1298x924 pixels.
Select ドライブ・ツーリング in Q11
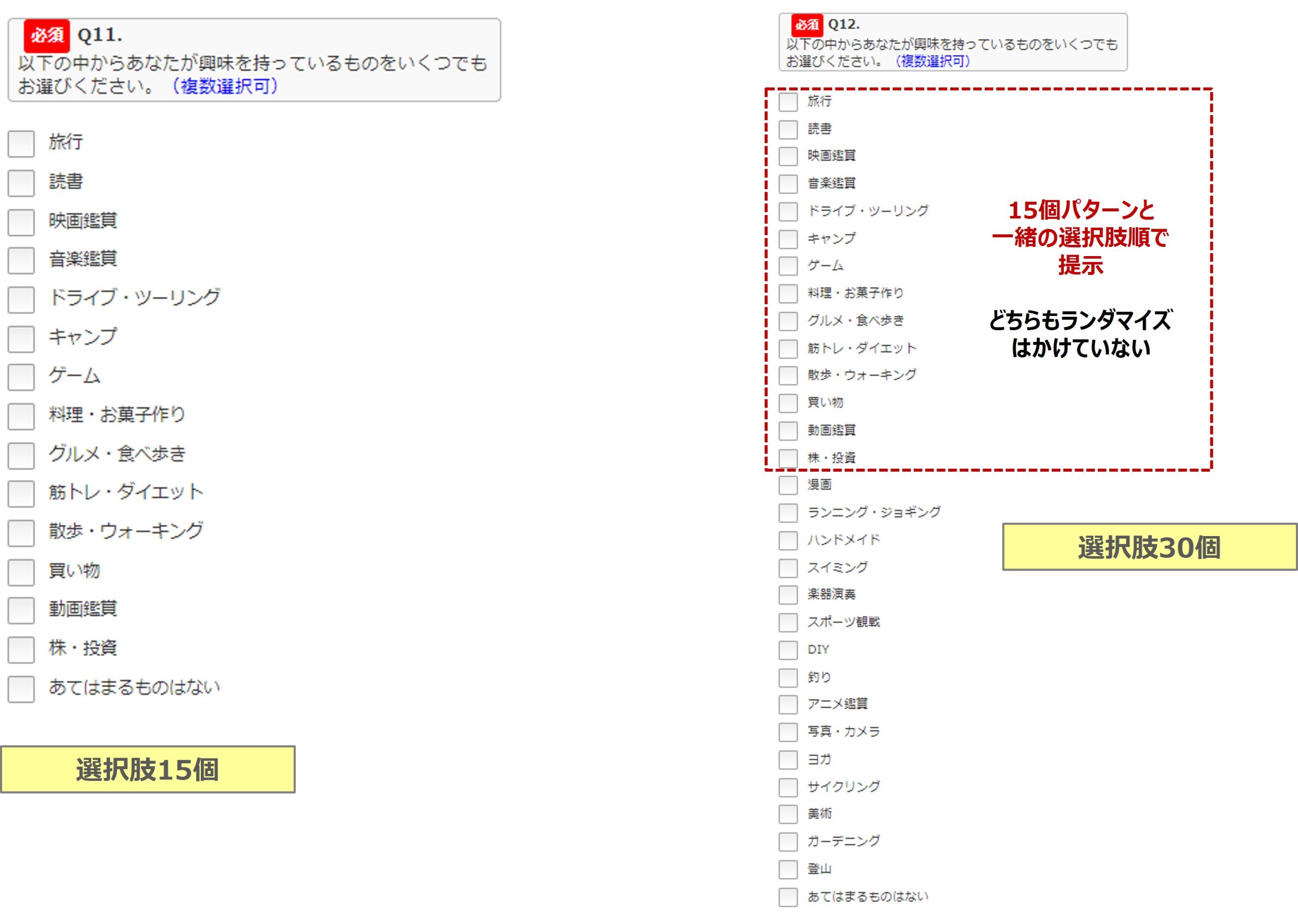[21, 300]
